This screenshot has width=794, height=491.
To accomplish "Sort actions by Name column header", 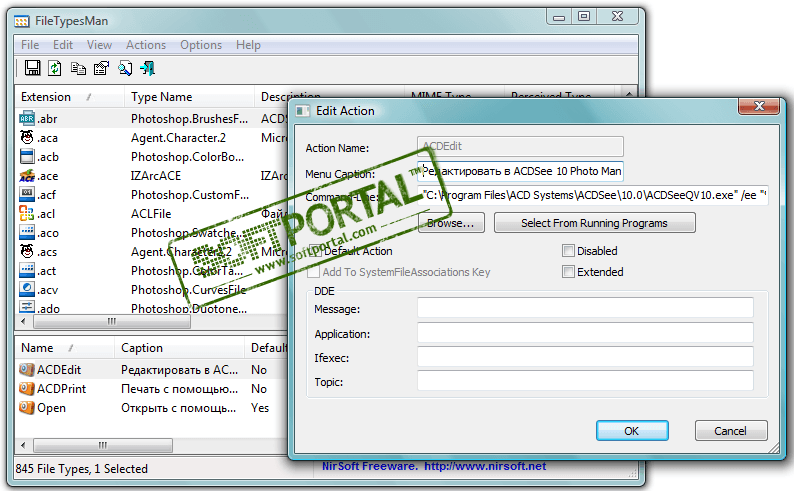I will (x=64, y=348).
